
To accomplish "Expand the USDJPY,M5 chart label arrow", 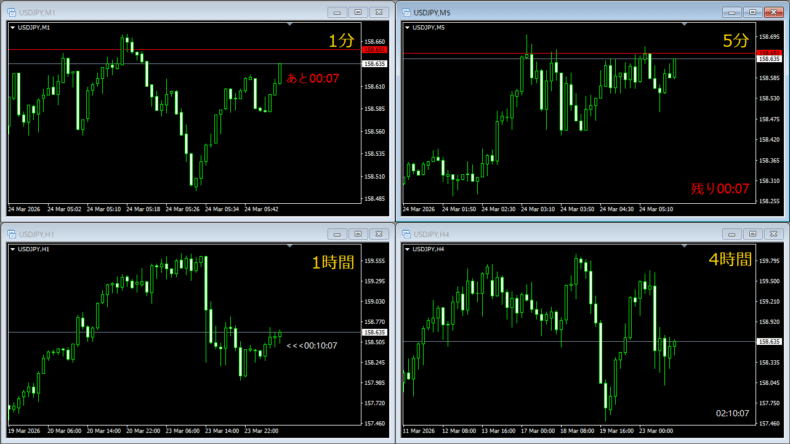I will [x=408, y=27].
